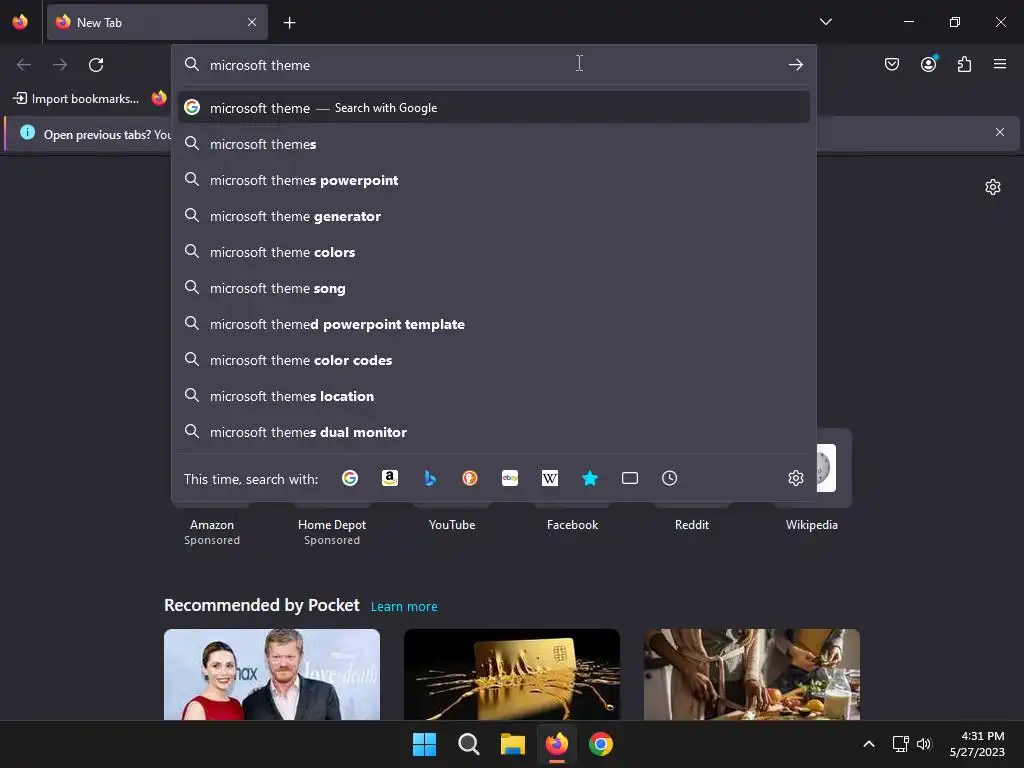Expand the list all tabs chevron
1024x768 pixels.
pyautogui.click(x=825, y=22)
